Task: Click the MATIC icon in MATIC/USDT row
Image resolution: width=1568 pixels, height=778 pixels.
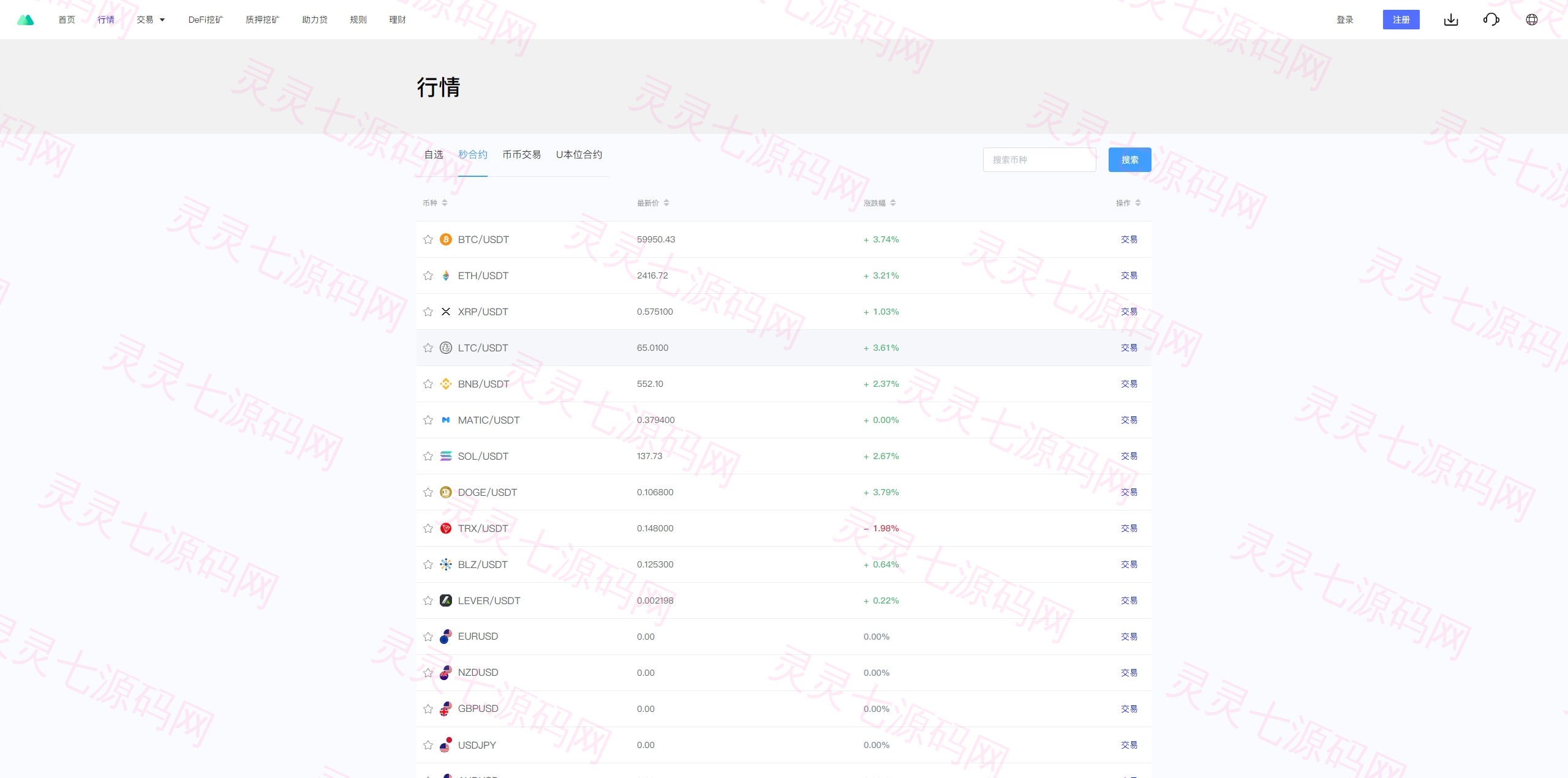Action: point(446,420)
